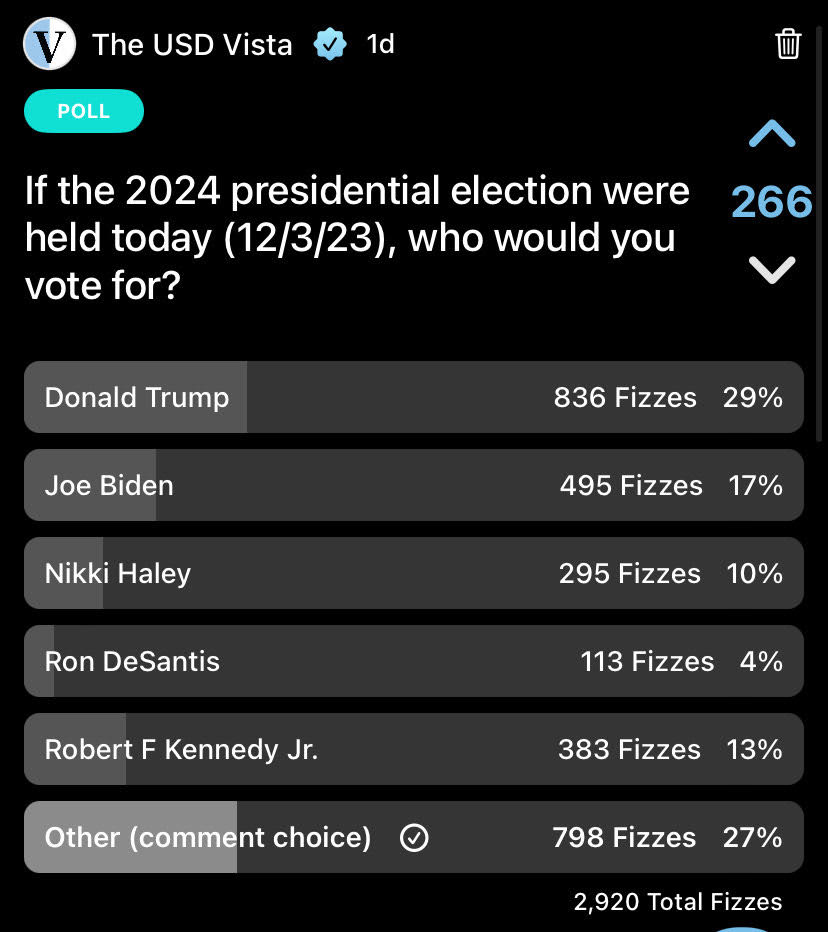828x932 pixels.
Task: Tap the checkmark on Other option
Action: (414, 838)
